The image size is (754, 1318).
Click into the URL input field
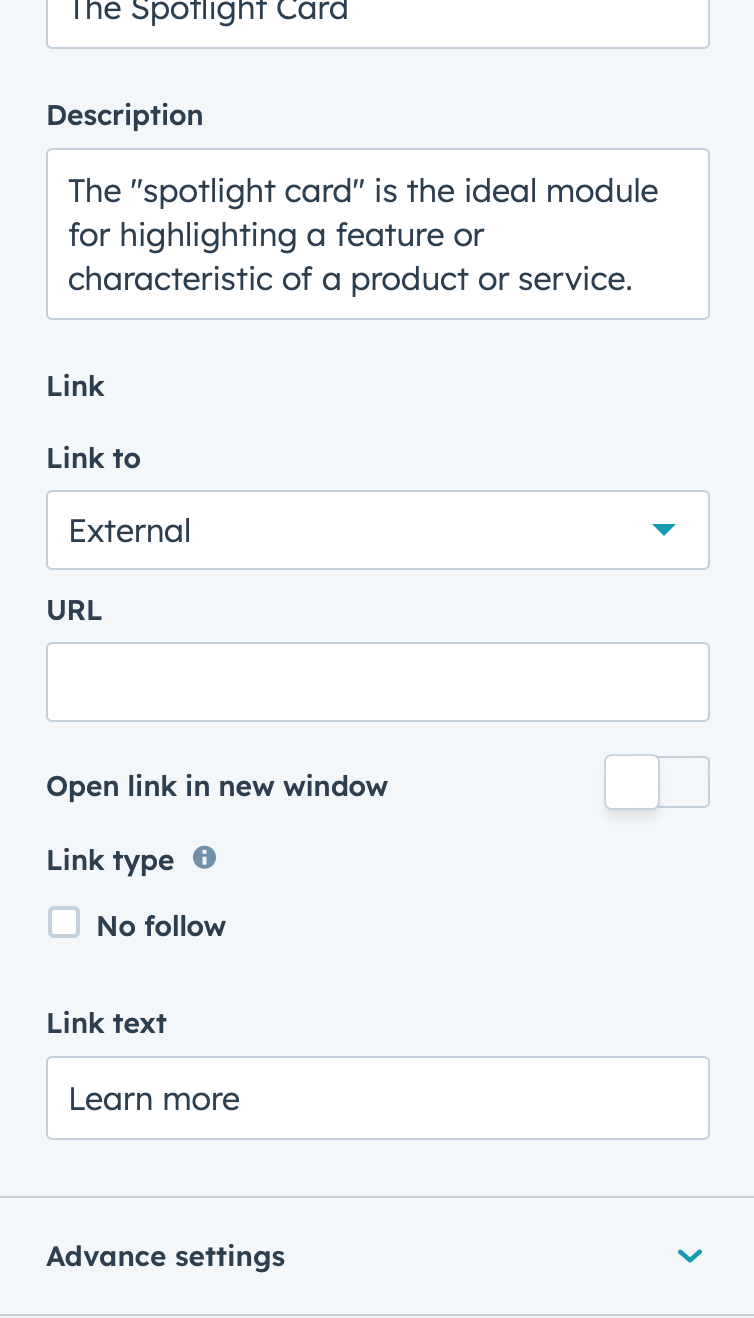click(x=378, y=682)
